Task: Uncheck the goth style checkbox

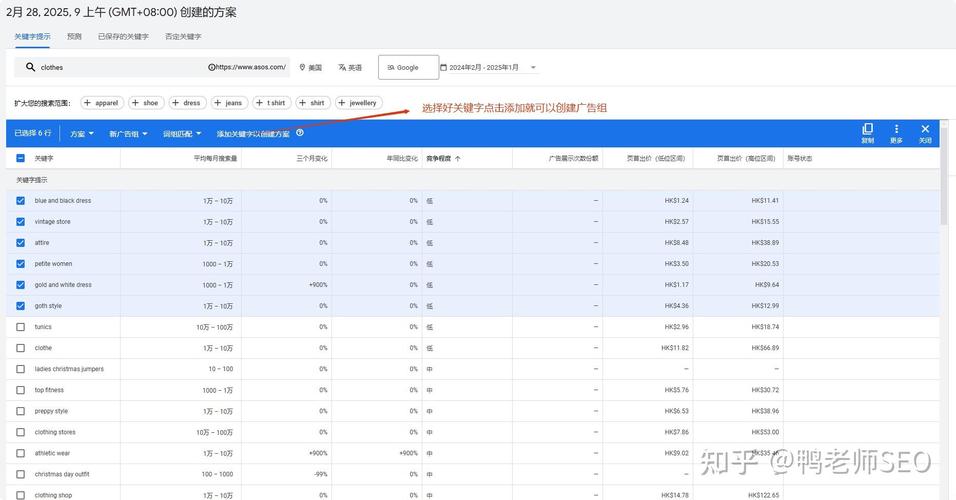Action: [21, 306]
